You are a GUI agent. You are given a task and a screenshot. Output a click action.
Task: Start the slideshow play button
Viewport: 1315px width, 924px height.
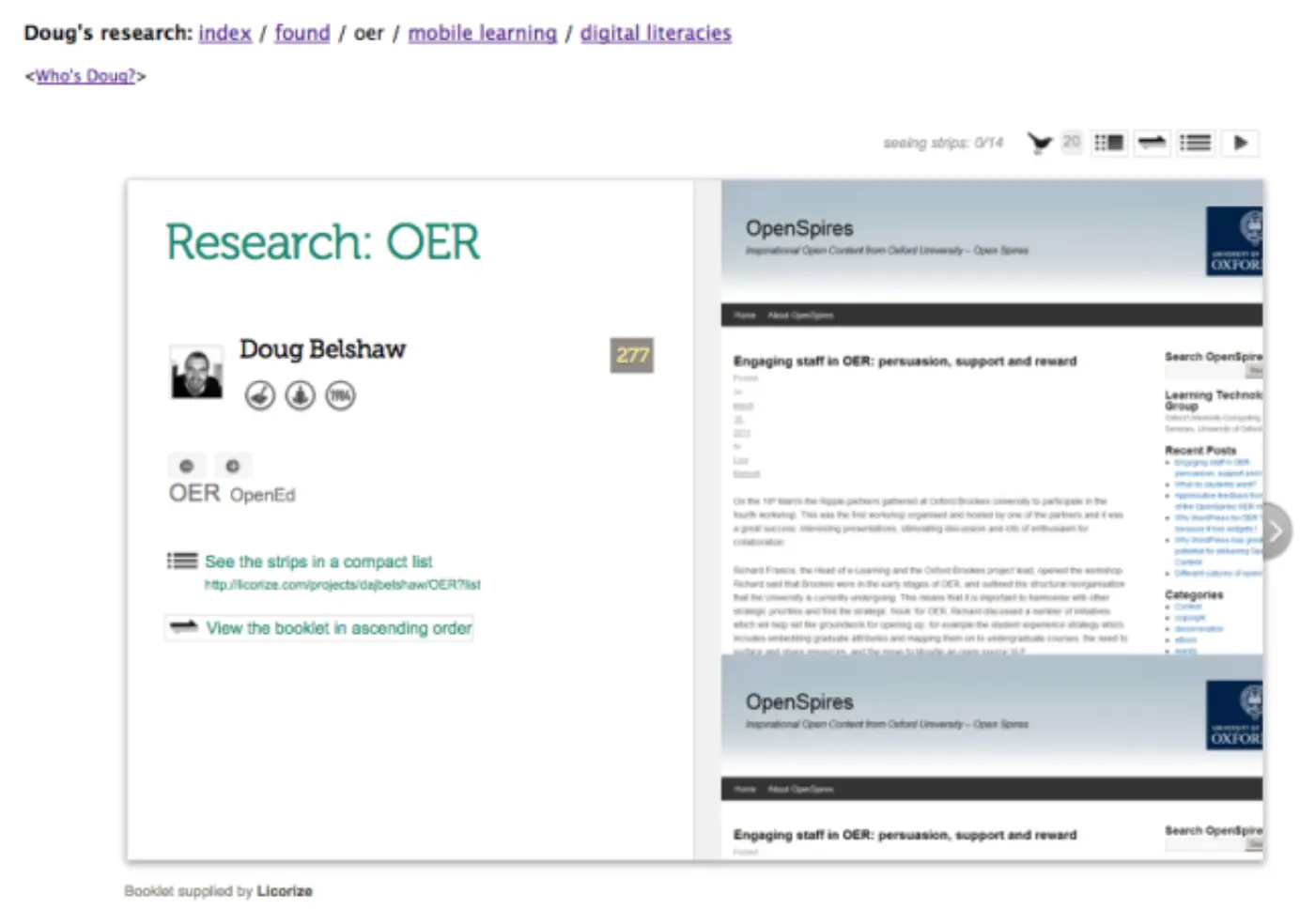tap(1240, 143)
